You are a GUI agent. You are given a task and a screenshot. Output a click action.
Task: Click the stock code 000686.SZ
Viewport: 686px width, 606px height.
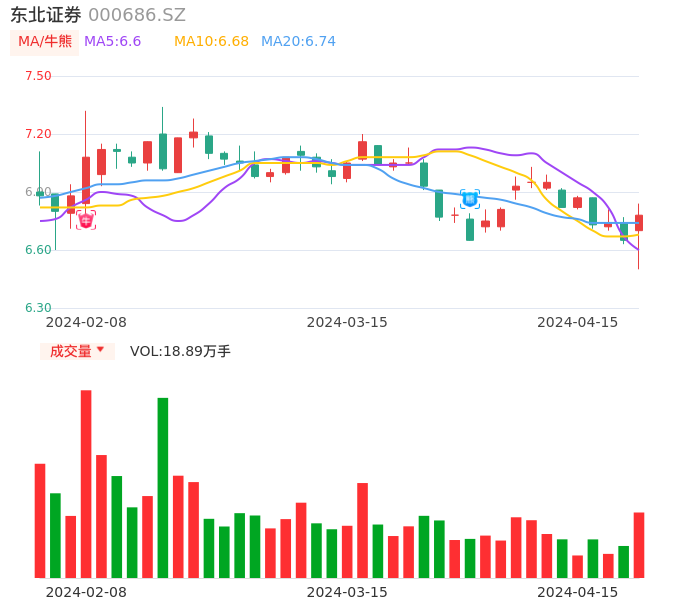[x=137, y=15]
